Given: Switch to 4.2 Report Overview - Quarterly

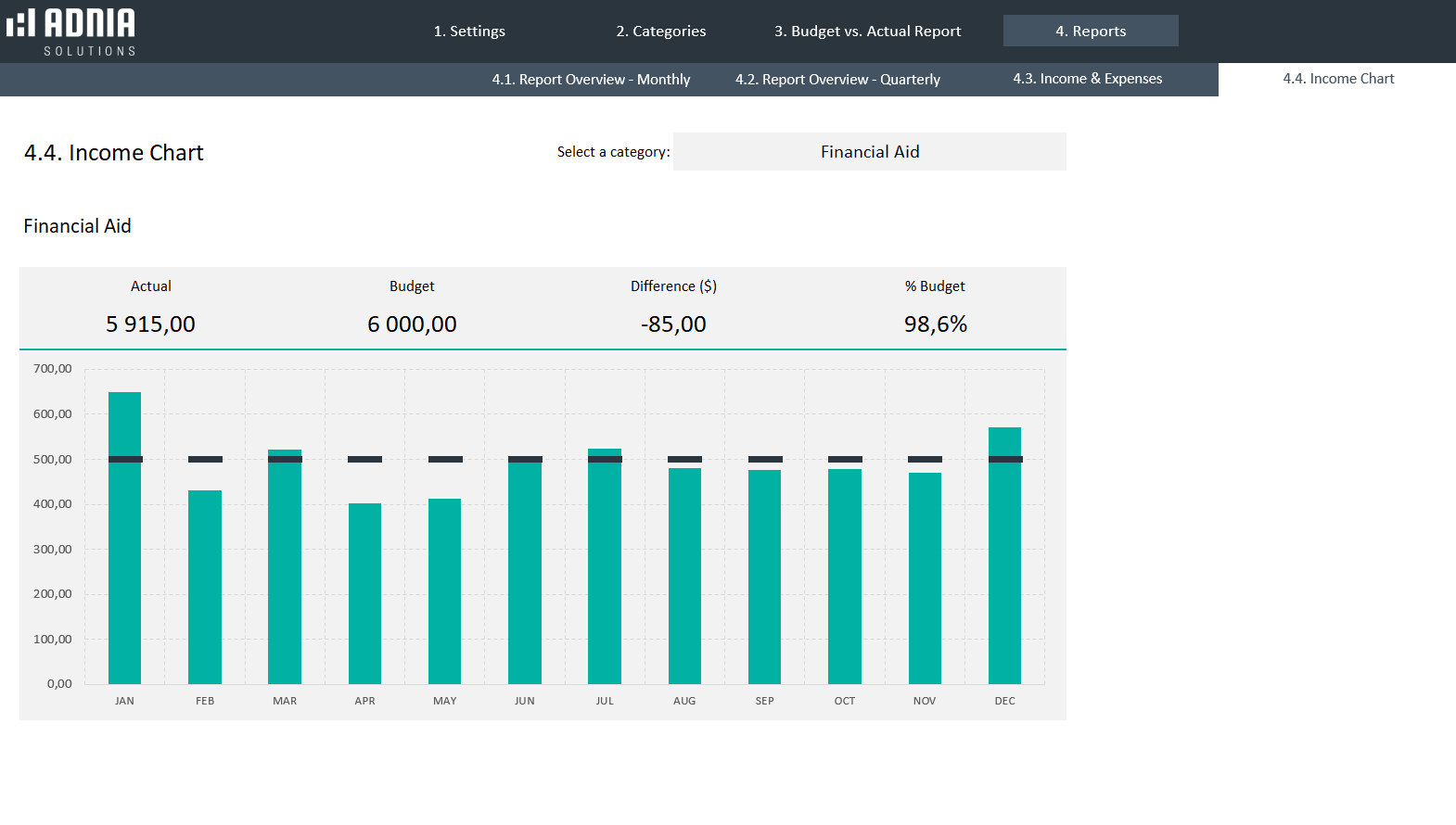Looking at the screenshot, I should point(837,80).
